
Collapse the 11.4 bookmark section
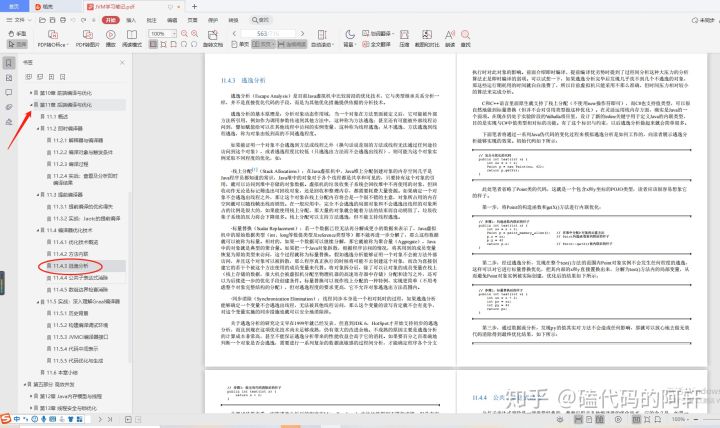click(38, 230)
